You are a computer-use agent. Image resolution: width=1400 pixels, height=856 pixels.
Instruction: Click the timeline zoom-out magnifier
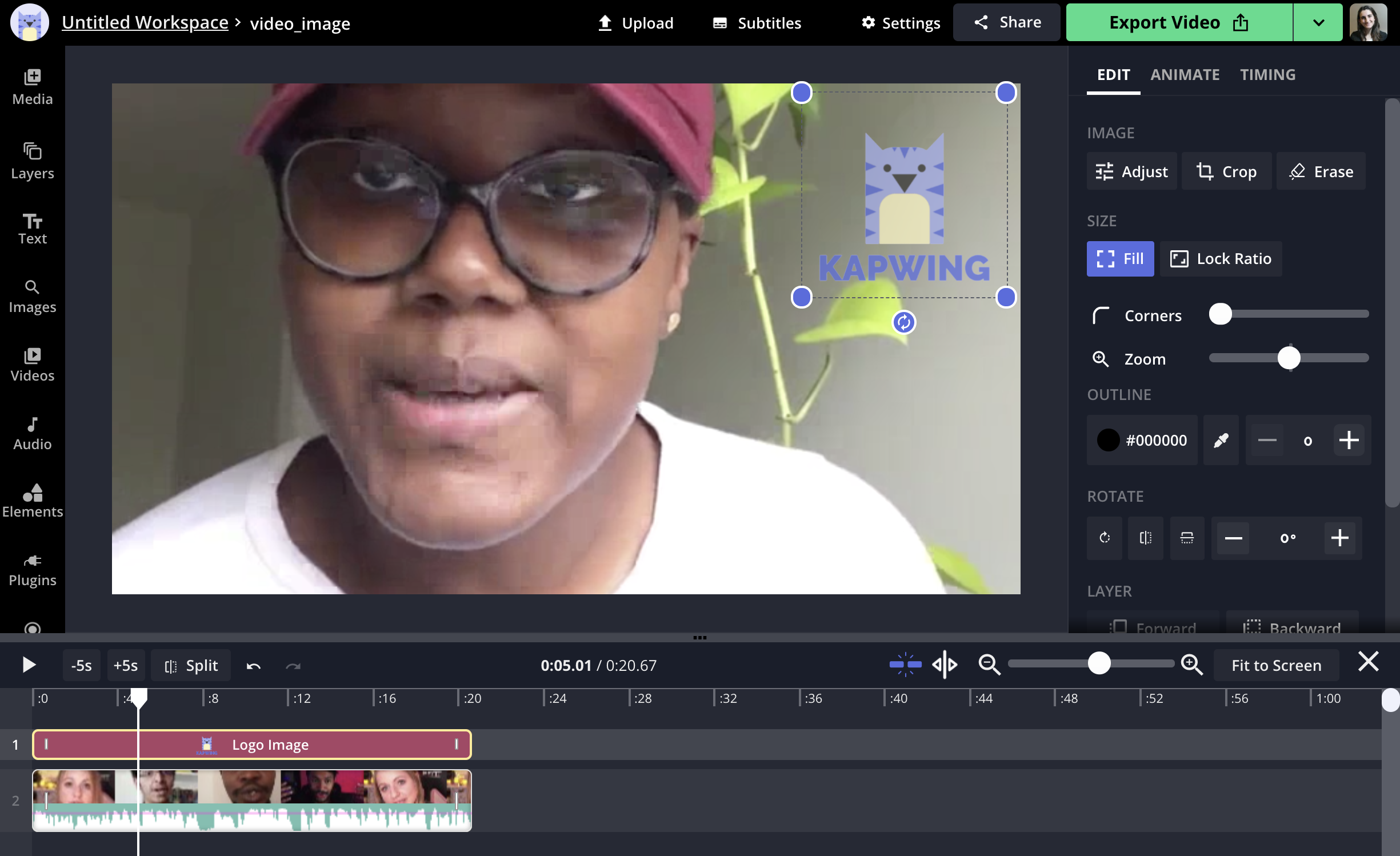tap(989, 665)
